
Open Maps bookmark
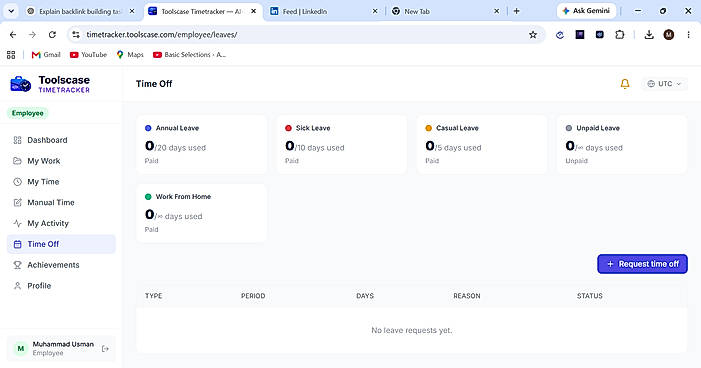pos(130,55)
